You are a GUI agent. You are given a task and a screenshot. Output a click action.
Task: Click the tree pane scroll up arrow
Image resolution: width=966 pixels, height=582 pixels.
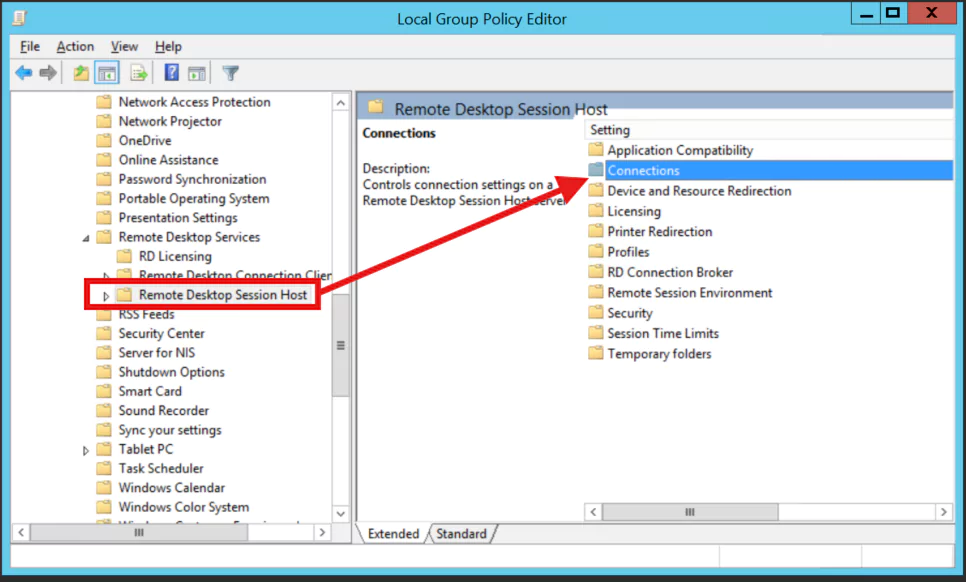[341, 103]
